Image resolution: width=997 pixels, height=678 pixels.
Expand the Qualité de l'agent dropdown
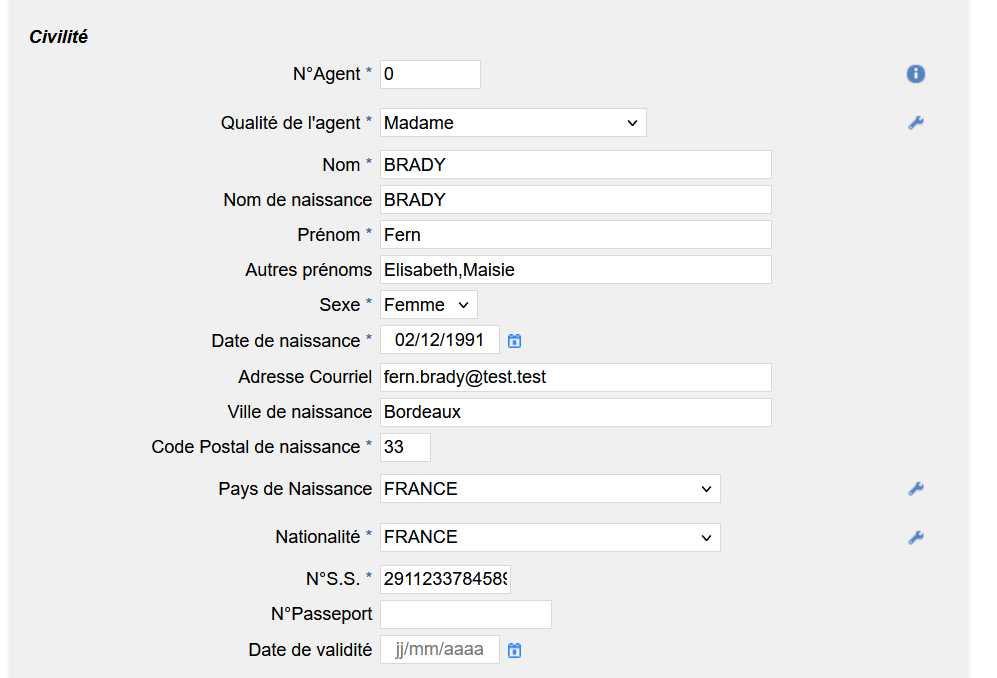pyautogui.click(x=513, y=123)
